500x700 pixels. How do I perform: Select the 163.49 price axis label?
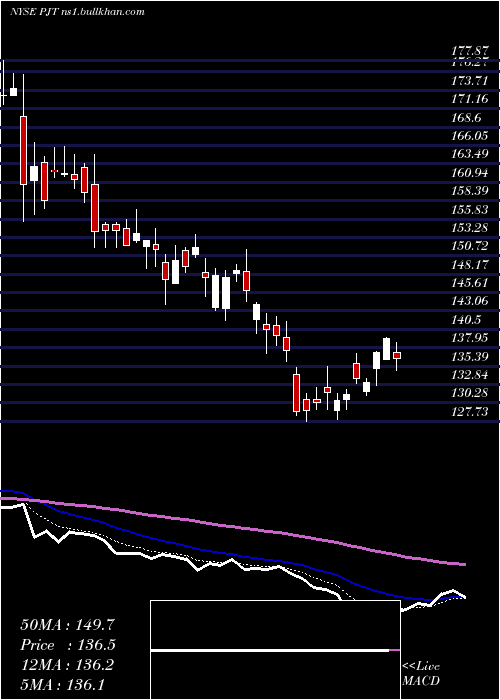469,154
